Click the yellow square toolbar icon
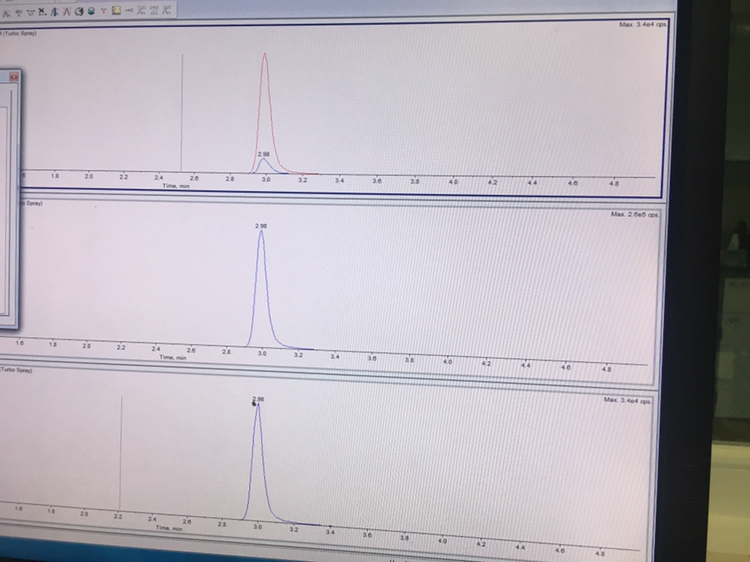Image resolution: width=750 pixels, height=562 pixels. (116, 11)
